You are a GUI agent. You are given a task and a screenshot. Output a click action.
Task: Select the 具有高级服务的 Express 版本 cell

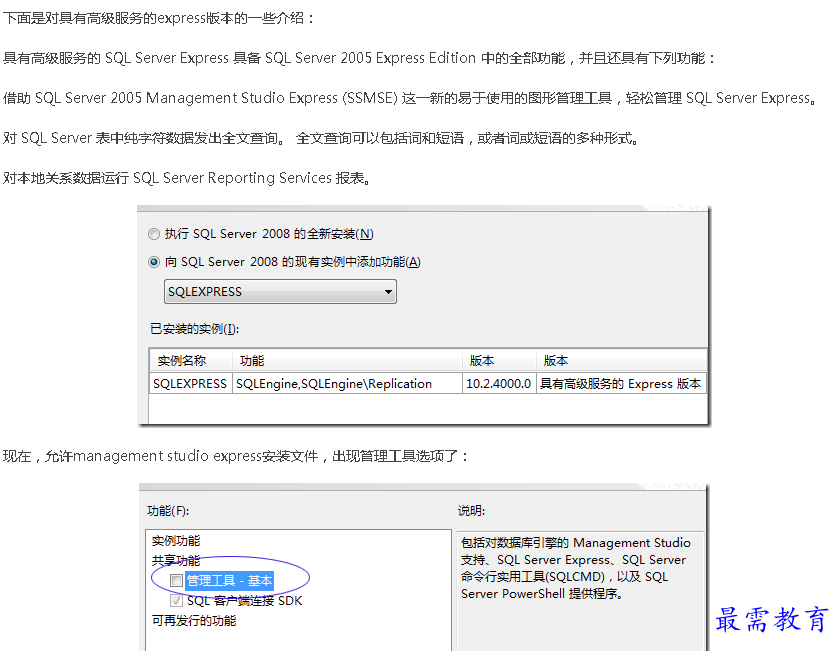[x=621, y=384]
